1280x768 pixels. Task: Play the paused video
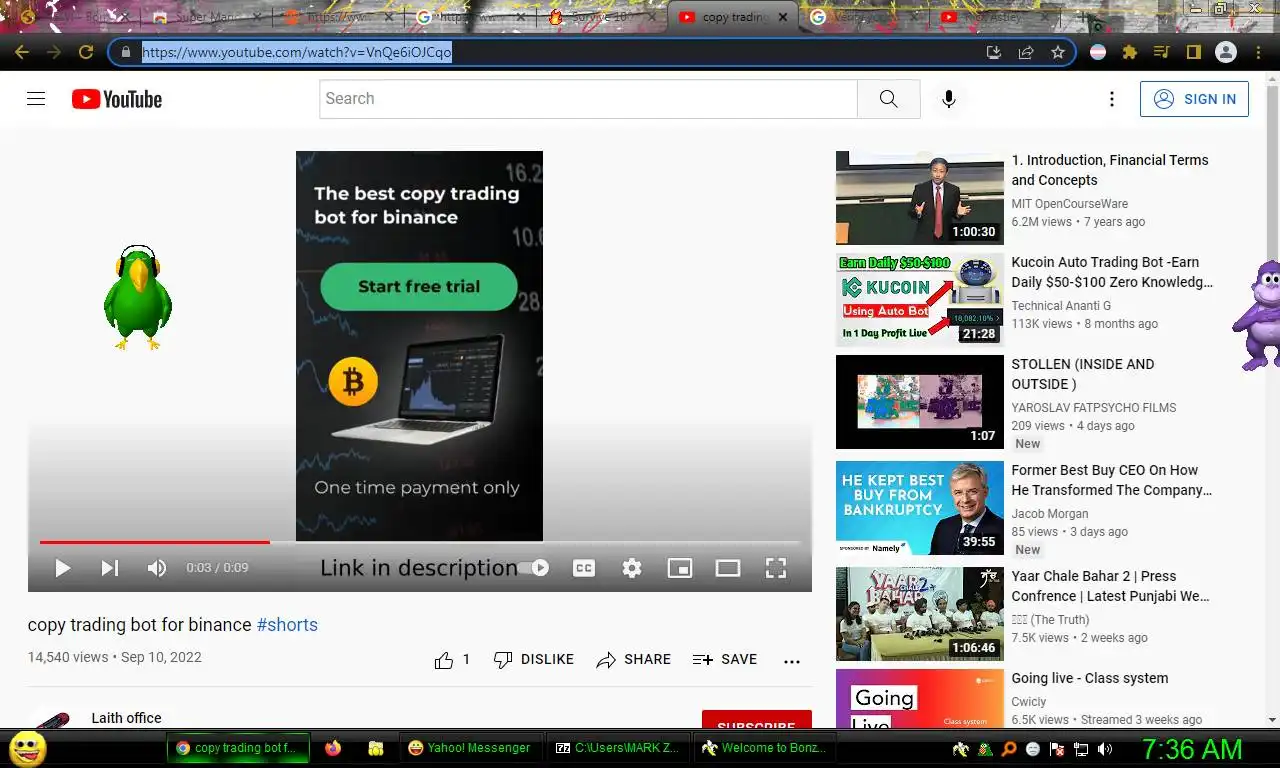[x=62, y=568]
